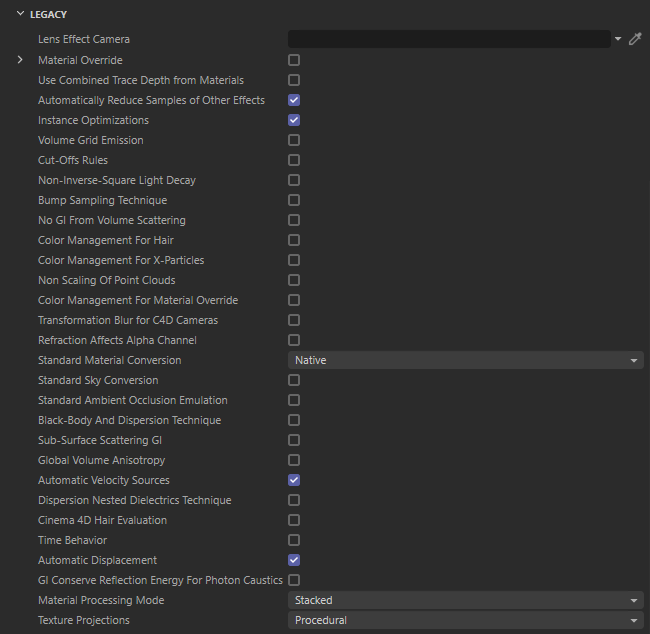The height and width of the screenshot is (634, 650).
Task: Enable Standard Sky Conversion
Action: 294,380
